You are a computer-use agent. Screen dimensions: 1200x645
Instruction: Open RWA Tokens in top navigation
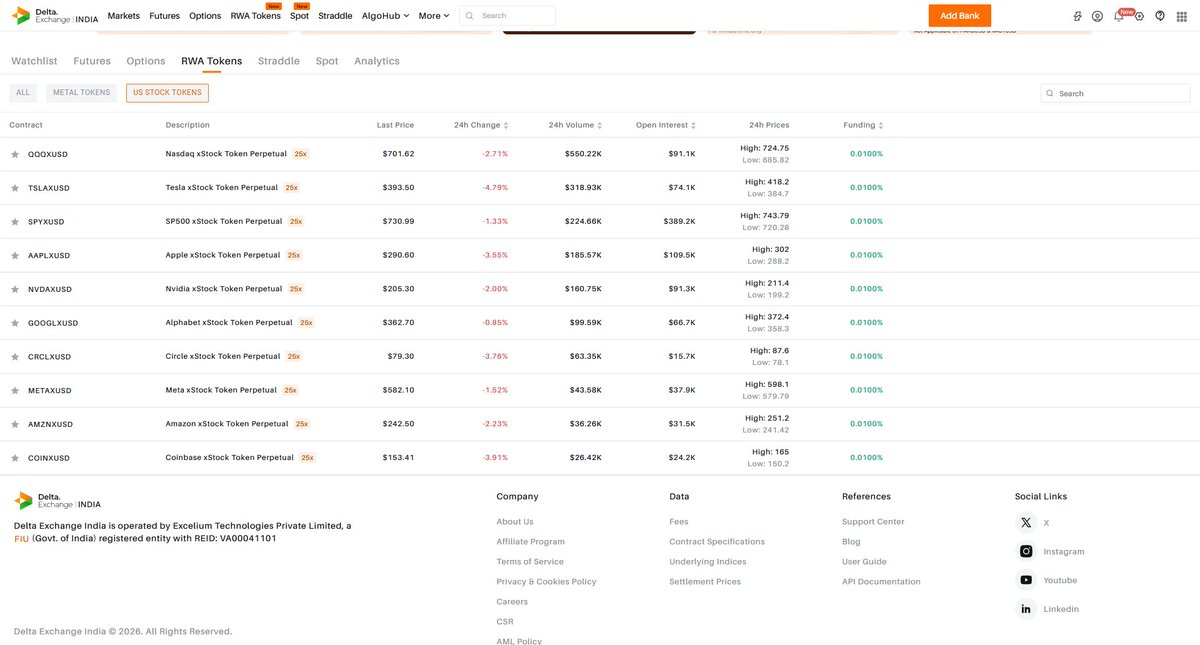pyautogui.click(x=255, y=16)
